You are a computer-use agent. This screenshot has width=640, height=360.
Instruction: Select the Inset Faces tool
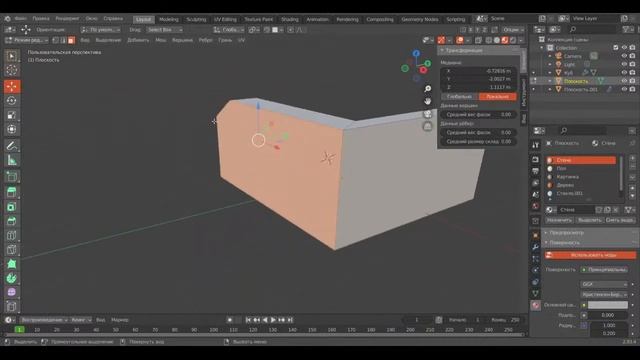[x=11, y=207]
